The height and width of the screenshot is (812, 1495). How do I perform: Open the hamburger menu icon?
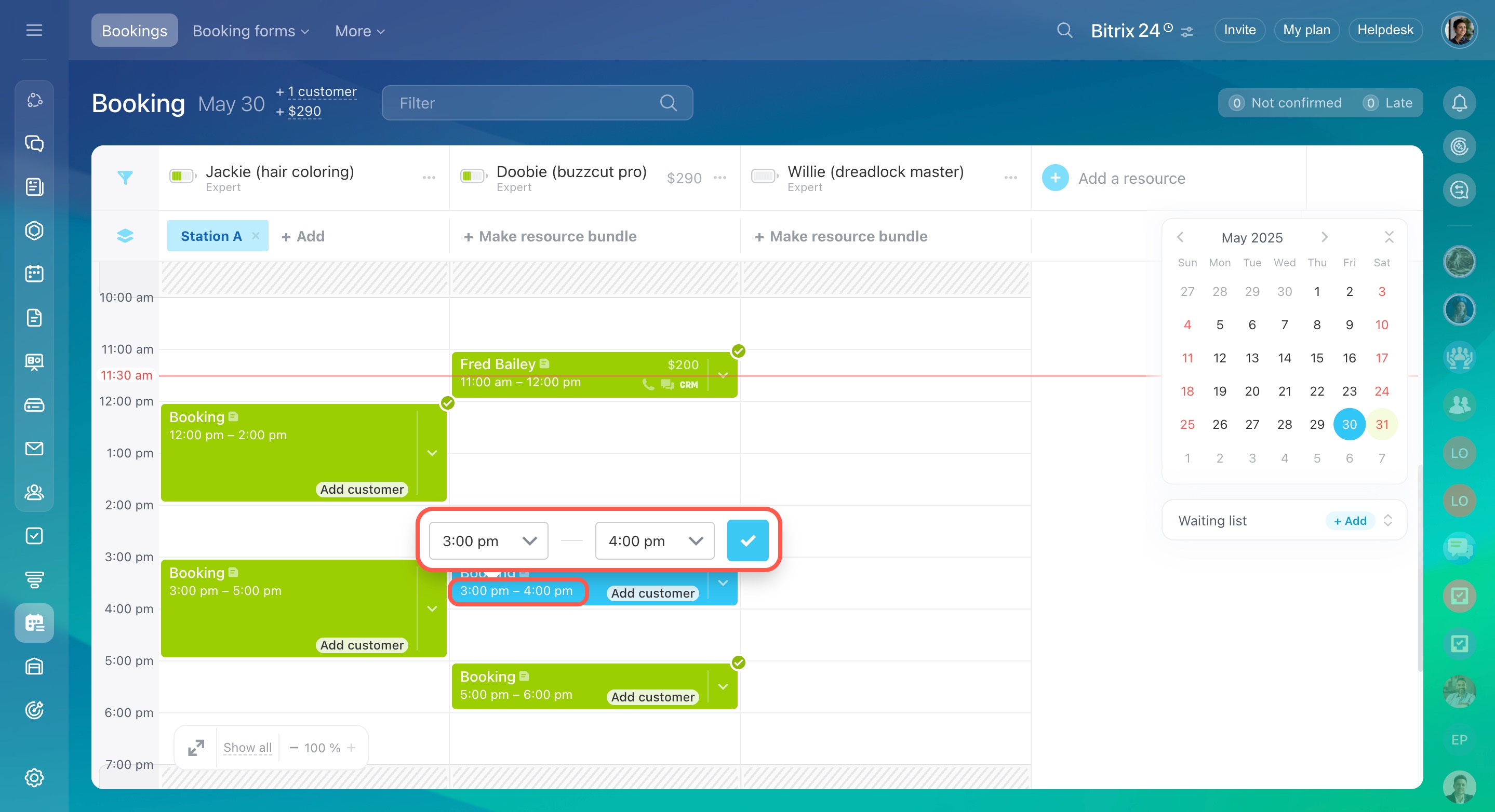(34, 30)
